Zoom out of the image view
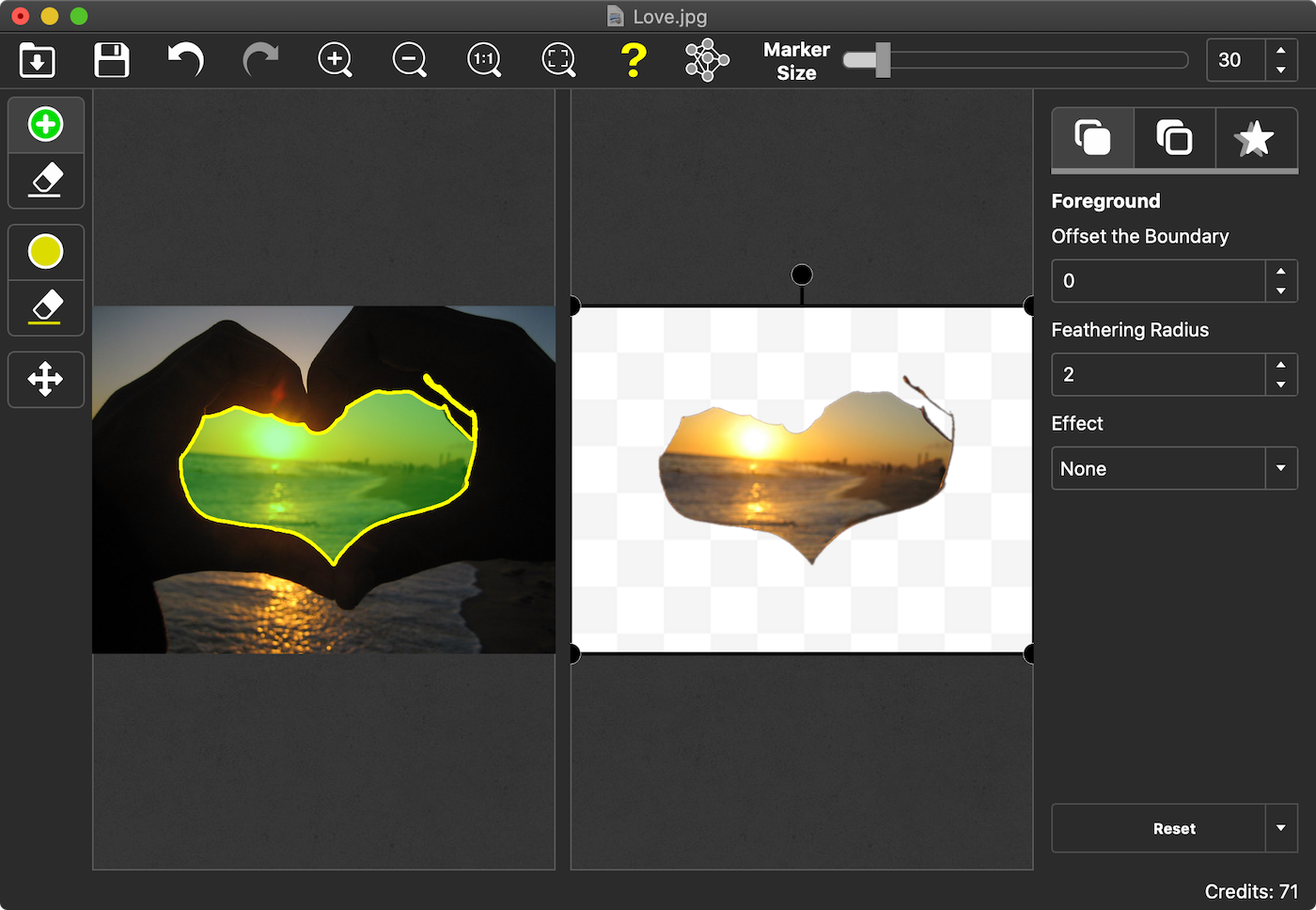Screen dimensions: 1316x910 [409, 59]
